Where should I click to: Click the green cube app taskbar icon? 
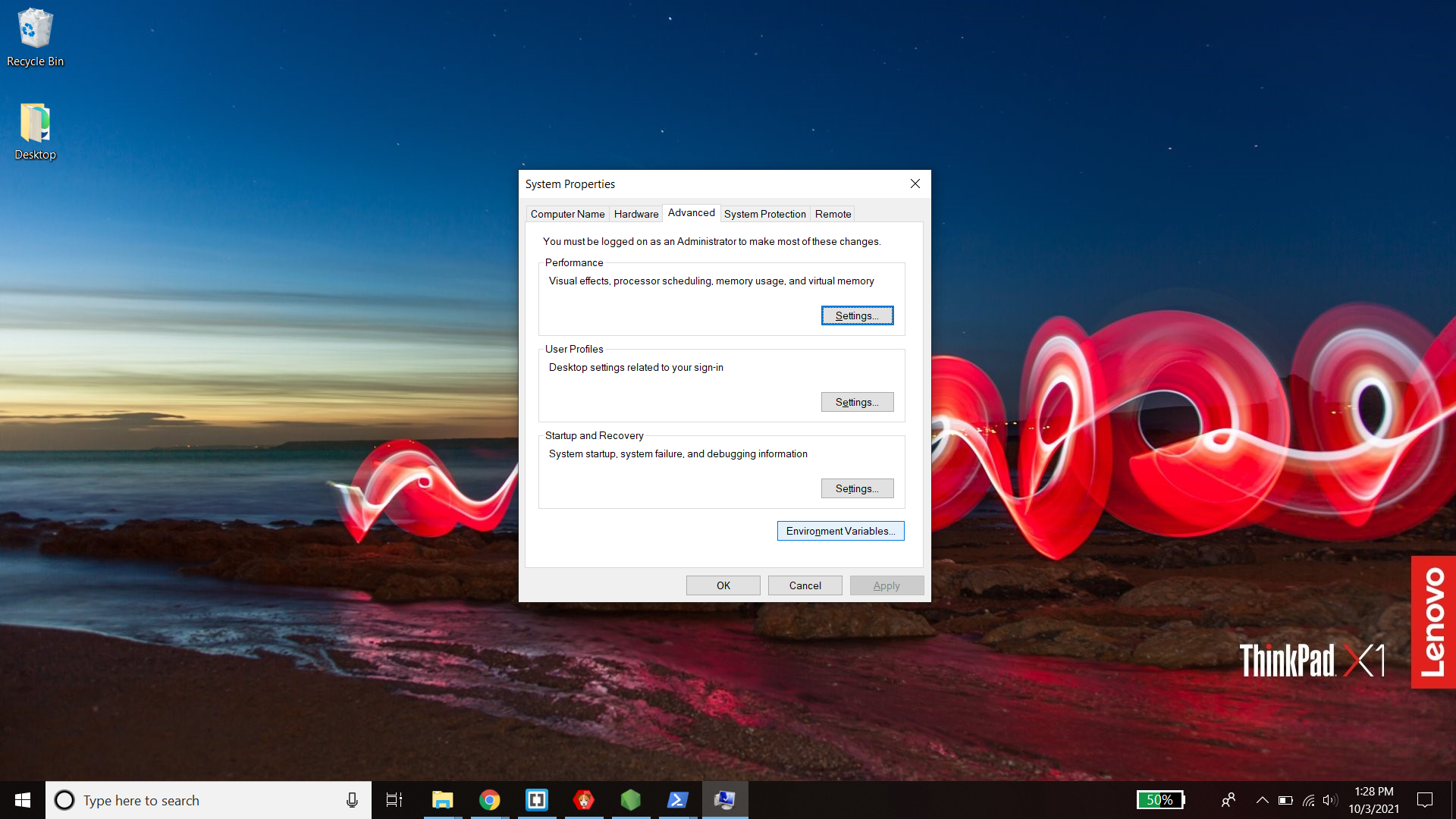pos(630,800)
